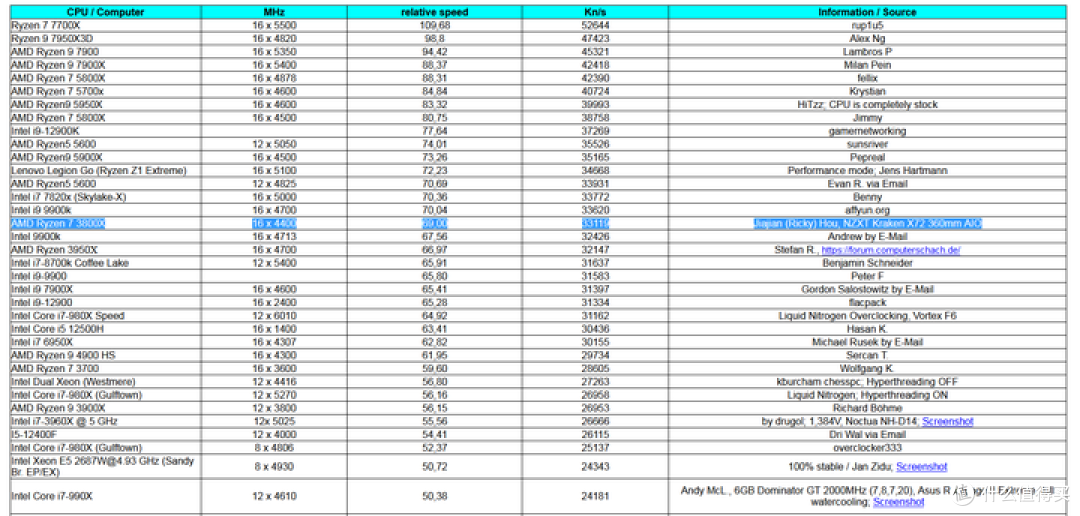
Task: Select the Intel Dual Xeon (Westmere) cell
Action: point(105,382)
